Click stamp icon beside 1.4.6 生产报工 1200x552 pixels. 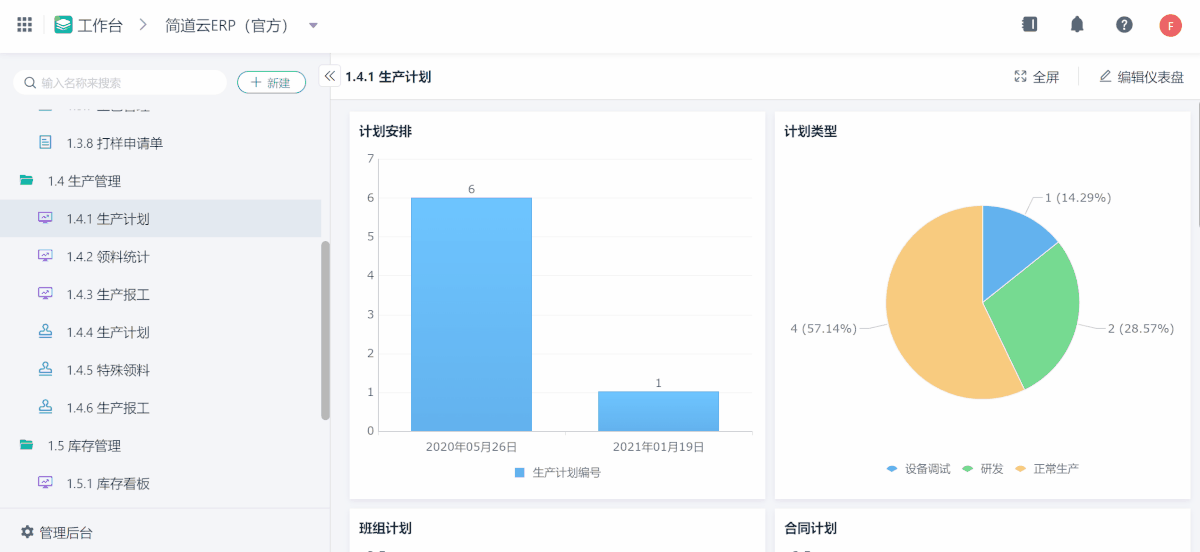point(45,408)
